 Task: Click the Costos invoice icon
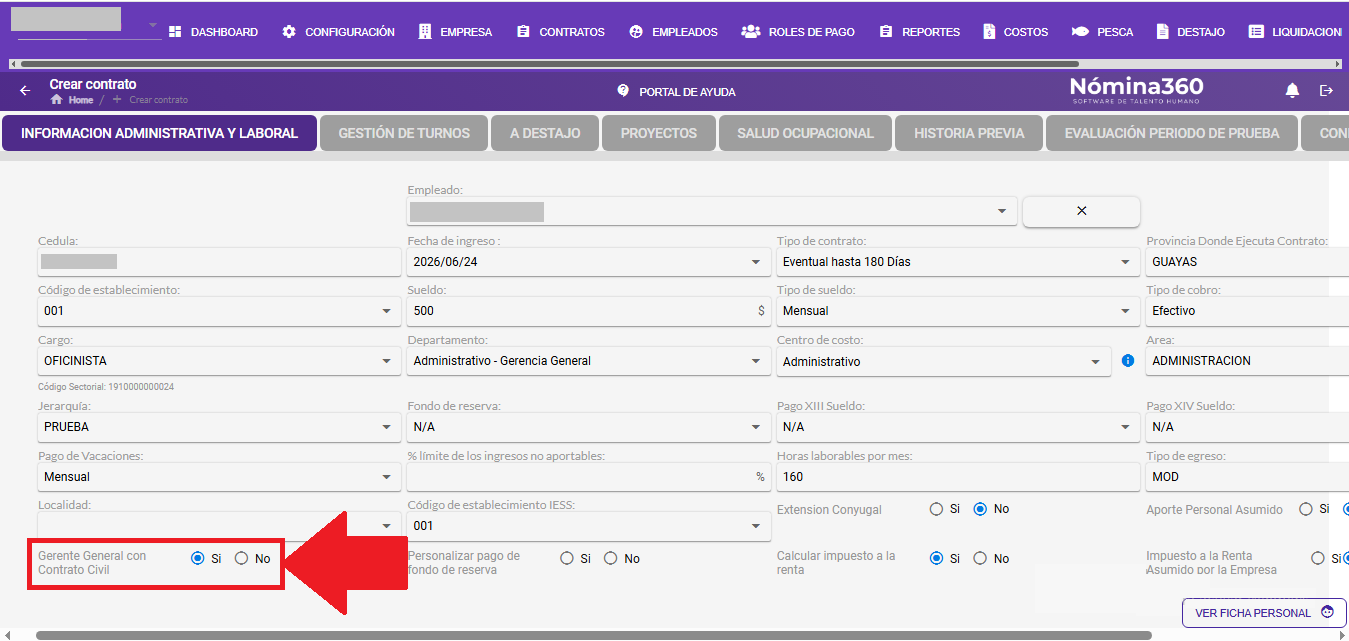989,32
